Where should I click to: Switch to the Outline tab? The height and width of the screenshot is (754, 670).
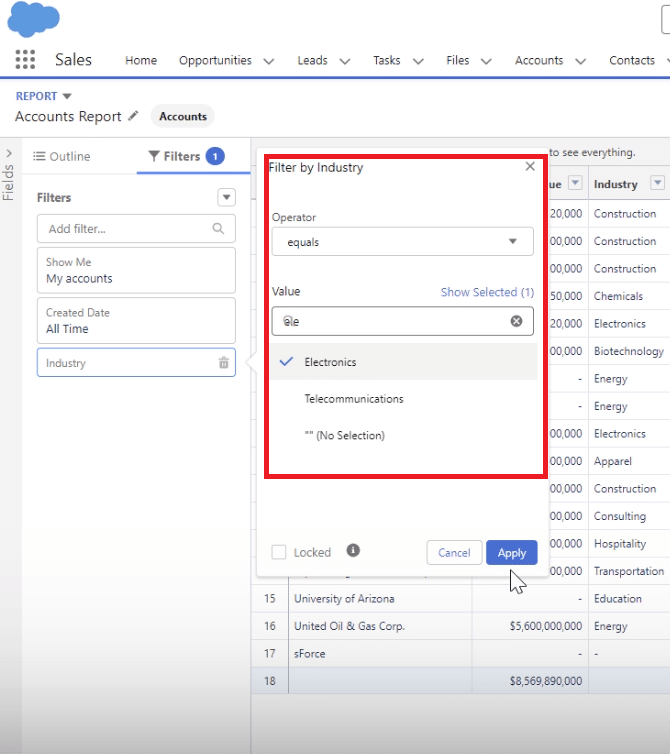click(x=62, y=156)
